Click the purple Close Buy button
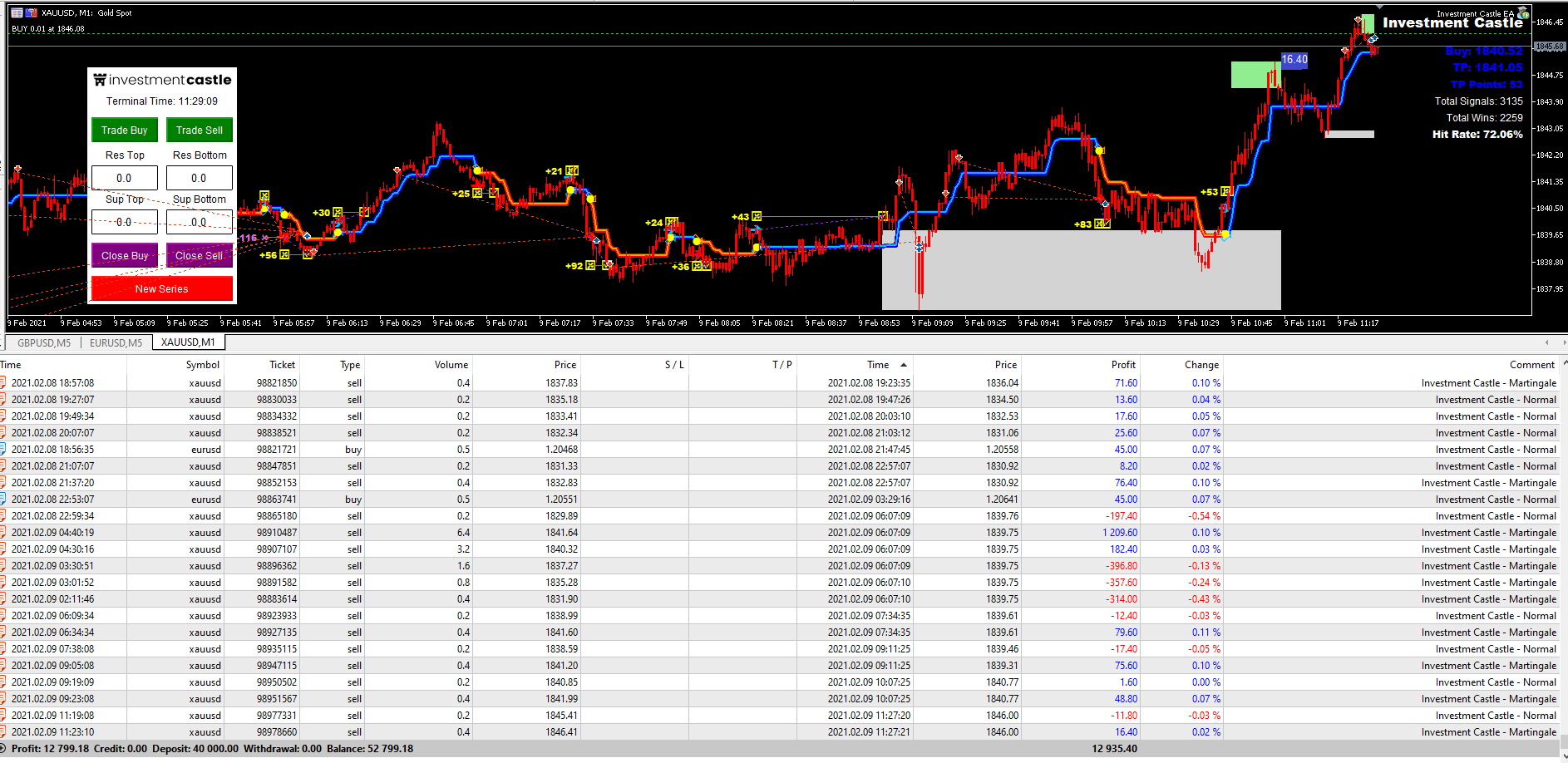 point(125,256)
